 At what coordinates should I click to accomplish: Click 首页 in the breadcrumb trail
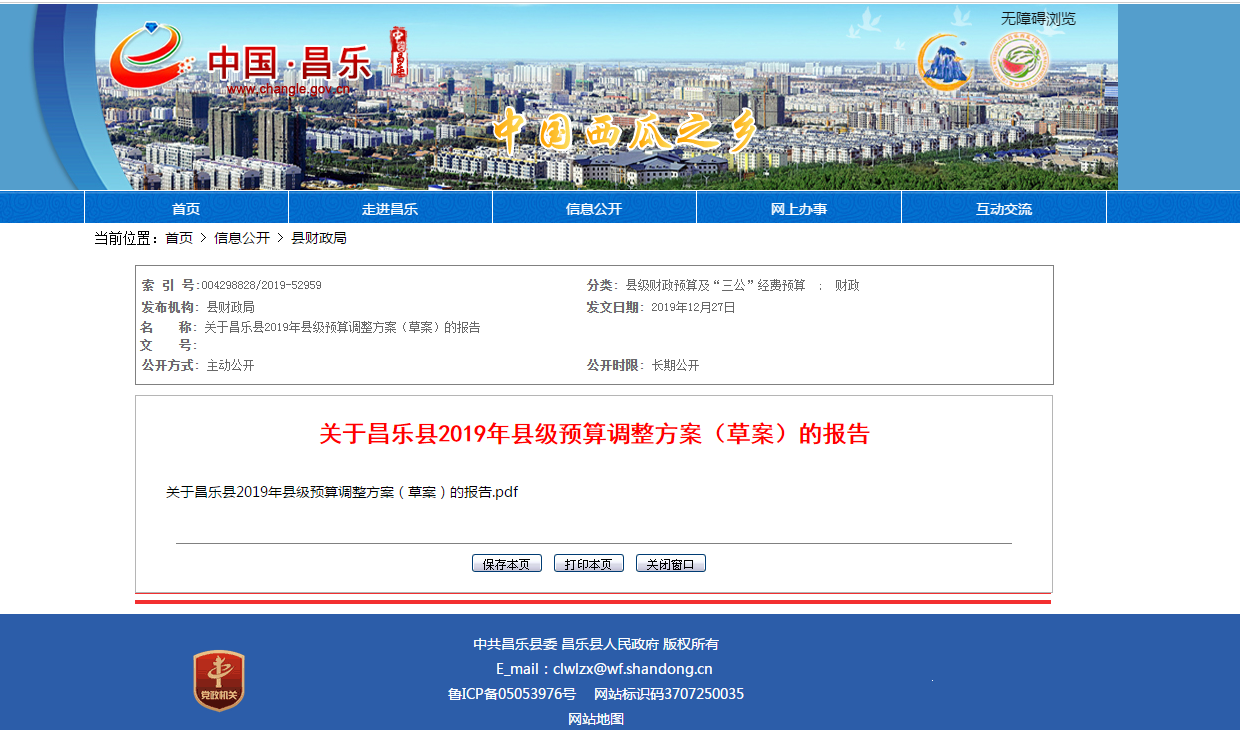tap(179, 238)
